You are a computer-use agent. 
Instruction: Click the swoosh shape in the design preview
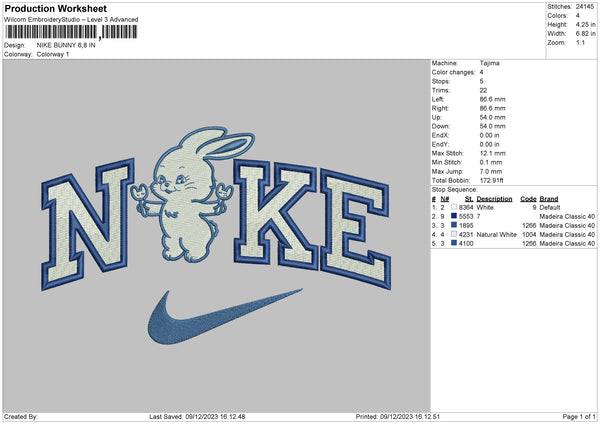(x=225, y=316)
